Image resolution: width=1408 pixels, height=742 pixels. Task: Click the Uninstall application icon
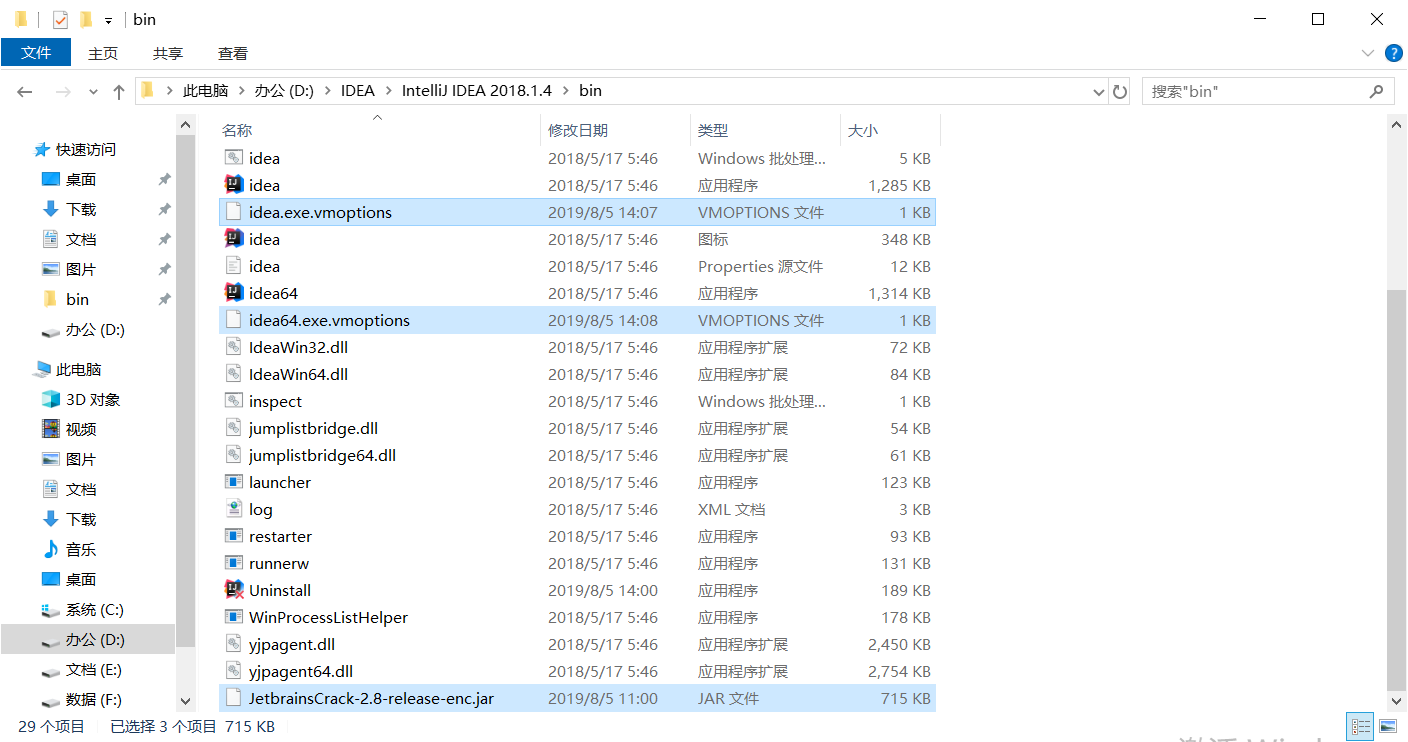[x=233, y=590]
